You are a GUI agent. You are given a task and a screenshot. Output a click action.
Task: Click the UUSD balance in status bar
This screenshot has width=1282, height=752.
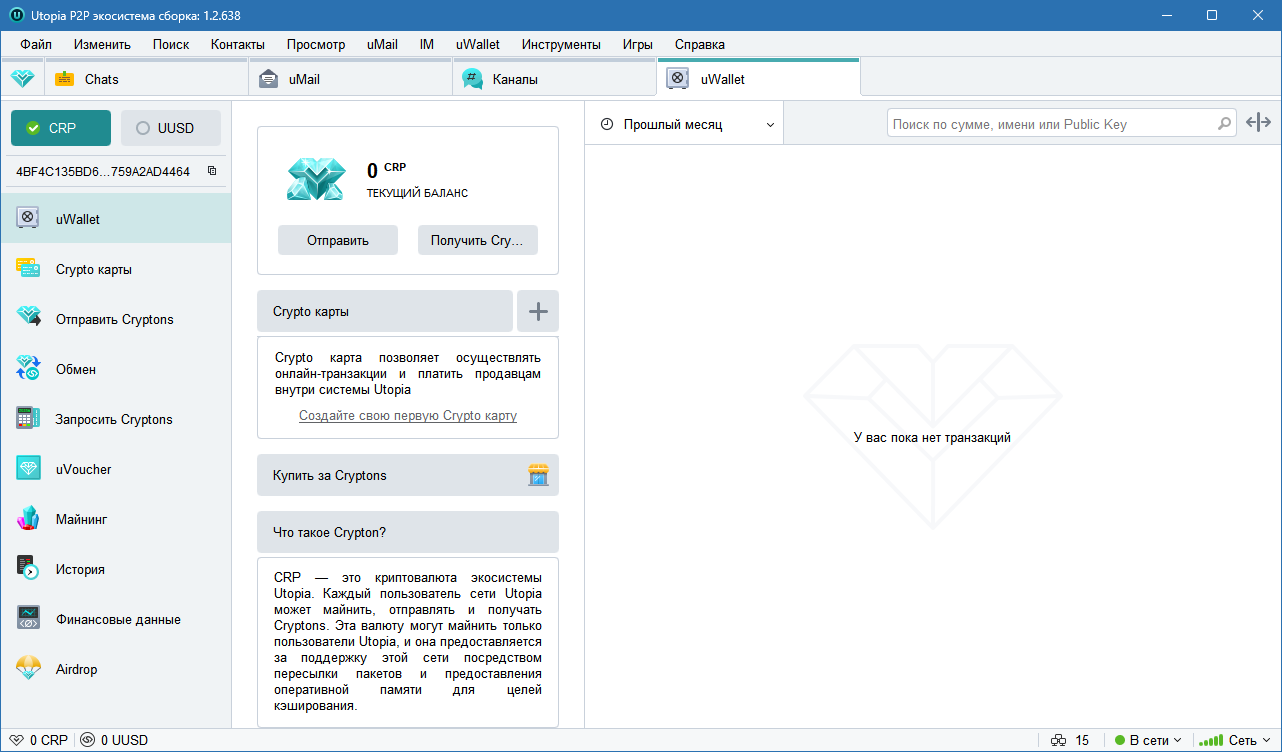(114, 741)
